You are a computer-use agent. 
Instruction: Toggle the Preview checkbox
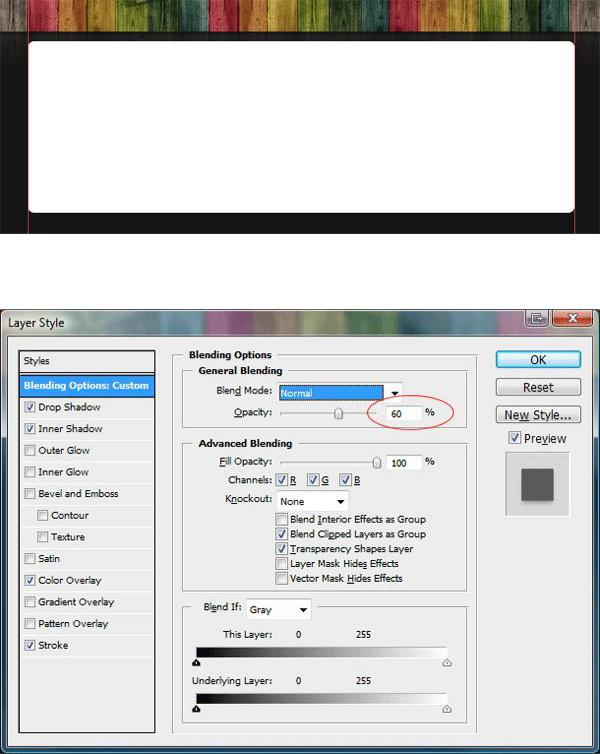[514, 438]
